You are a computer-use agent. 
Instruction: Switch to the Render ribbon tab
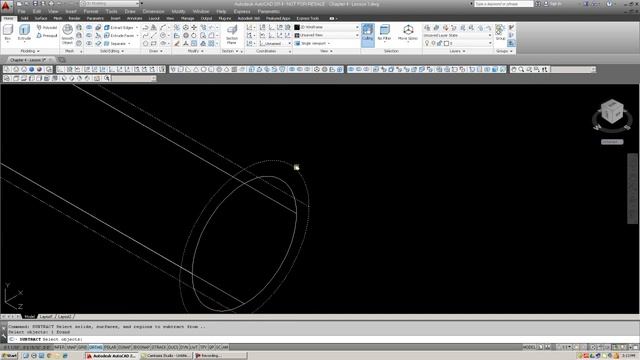pos(74,18)
